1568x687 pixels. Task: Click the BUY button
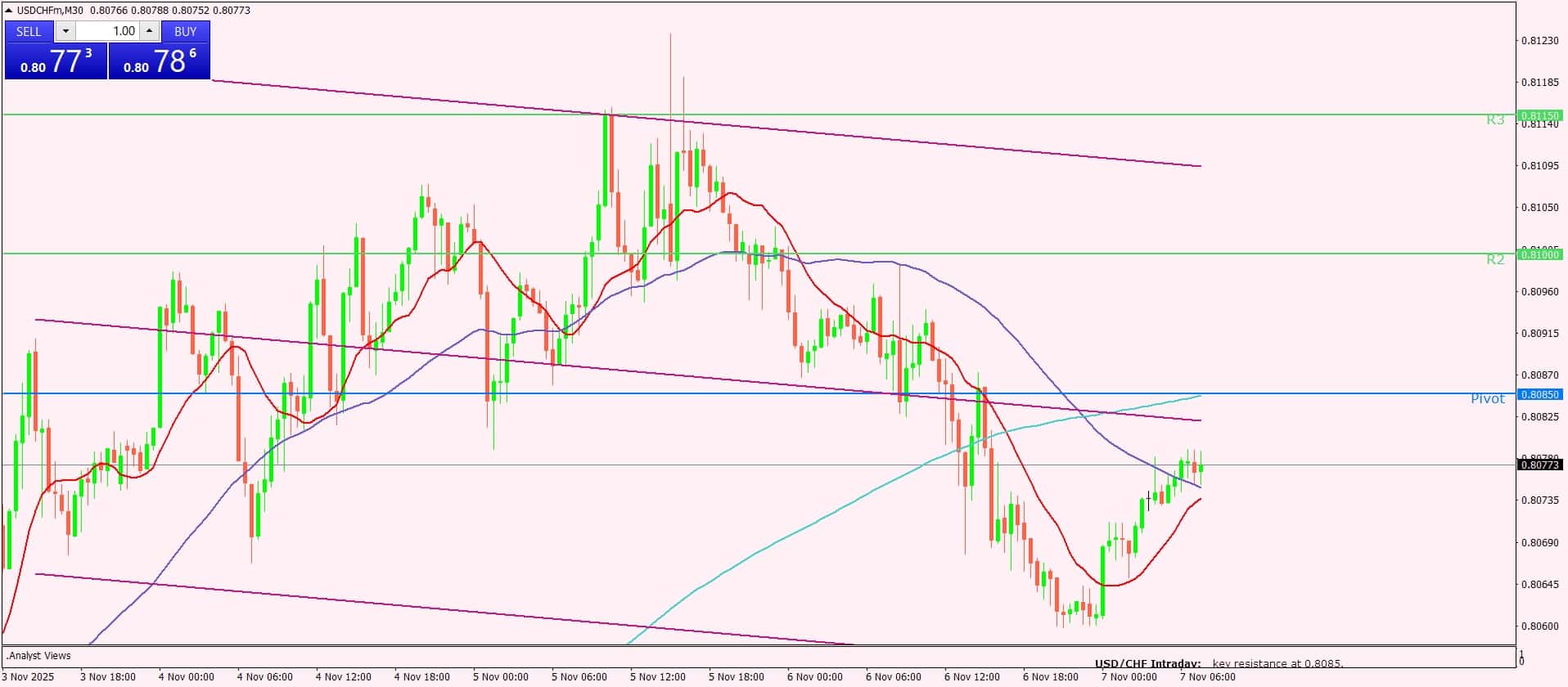pos(186,31)
